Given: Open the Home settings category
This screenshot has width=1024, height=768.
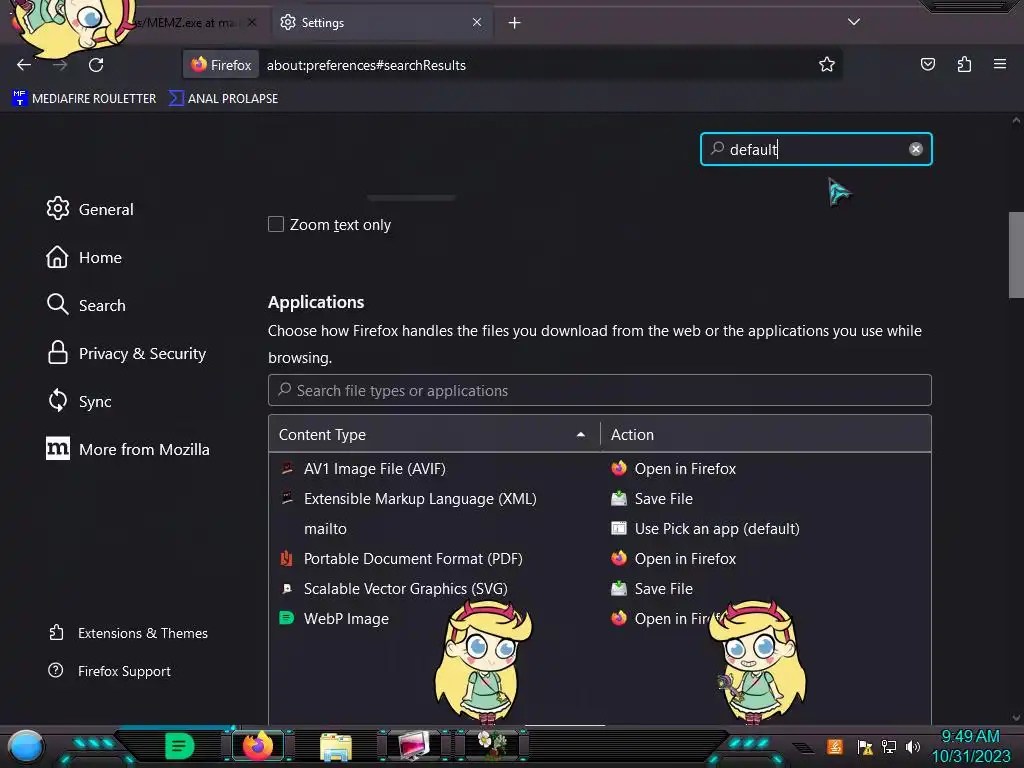Looking at the screenshot, I should coord(84,257).
